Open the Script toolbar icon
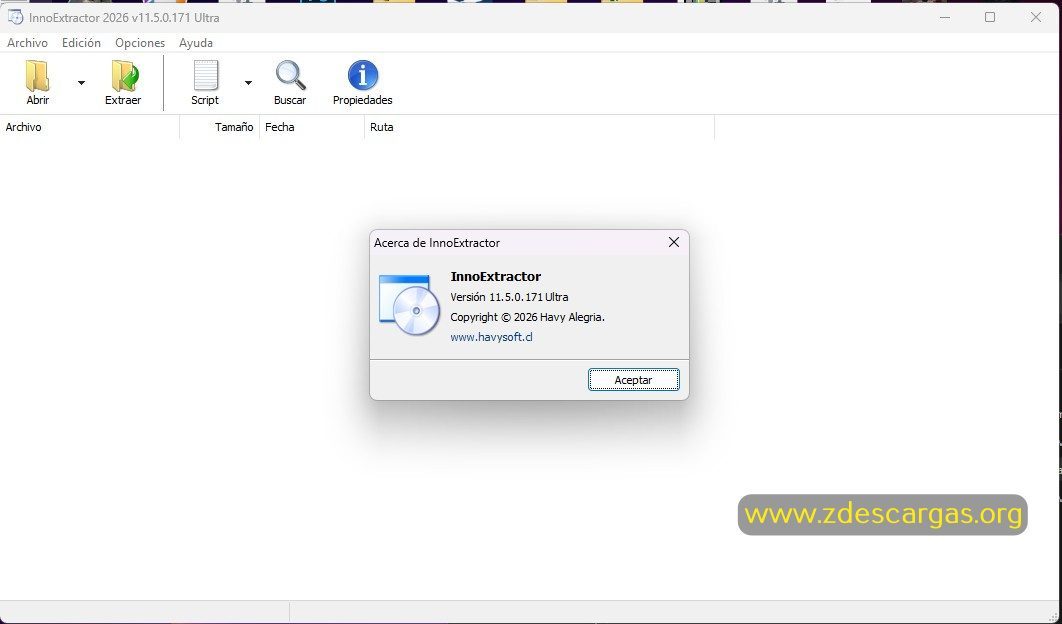The image size is (1062, 624). (x=205, y=83)
